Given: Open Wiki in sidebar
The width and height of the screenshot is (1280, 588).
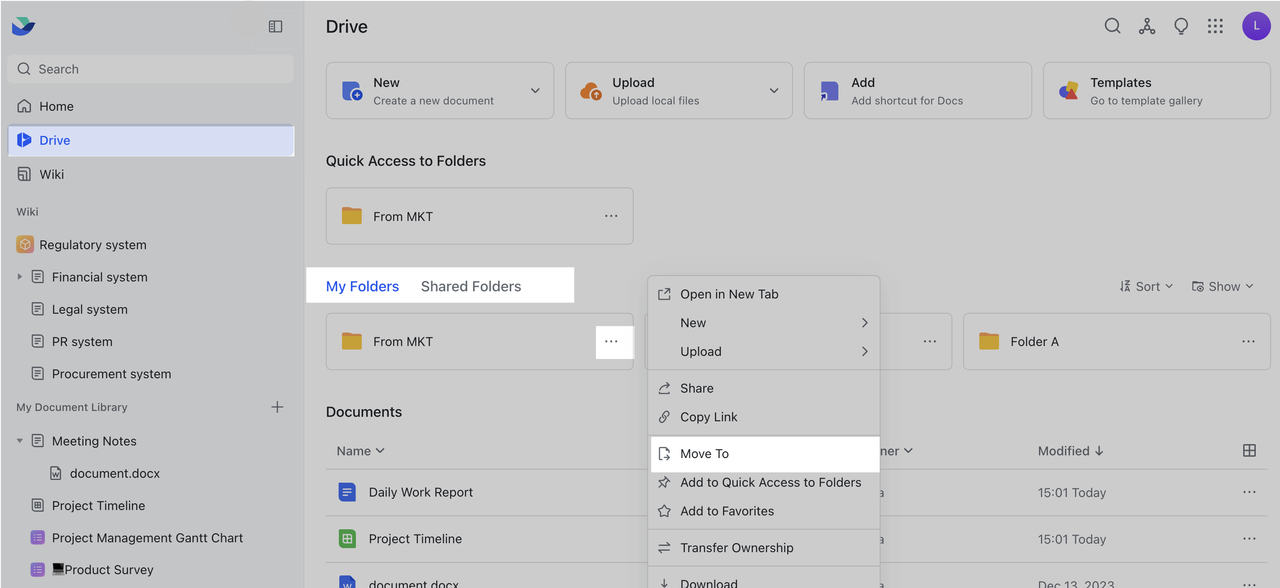Looking at the screenshot, I should coord(151,174).
